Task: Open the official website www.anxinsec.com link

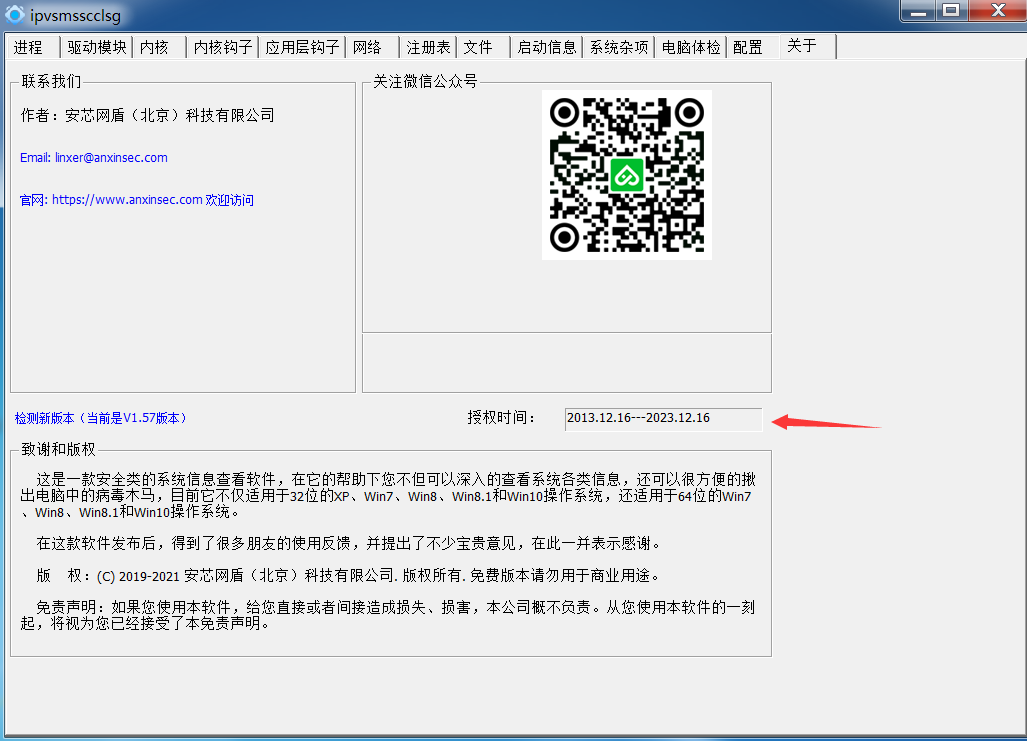Action: pyautogui.click(x=137, y=200)
